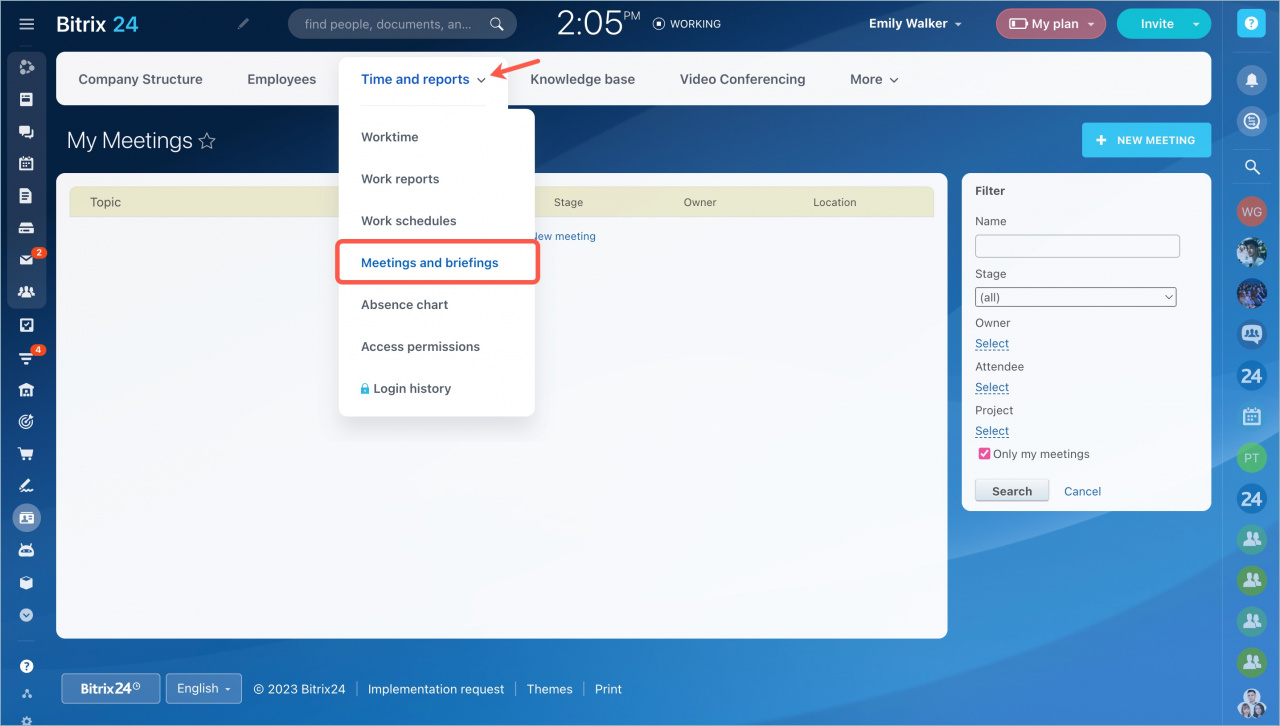Open the My plan dropdown
Screen dimensions: 1280x726
tap(1051, 24)
